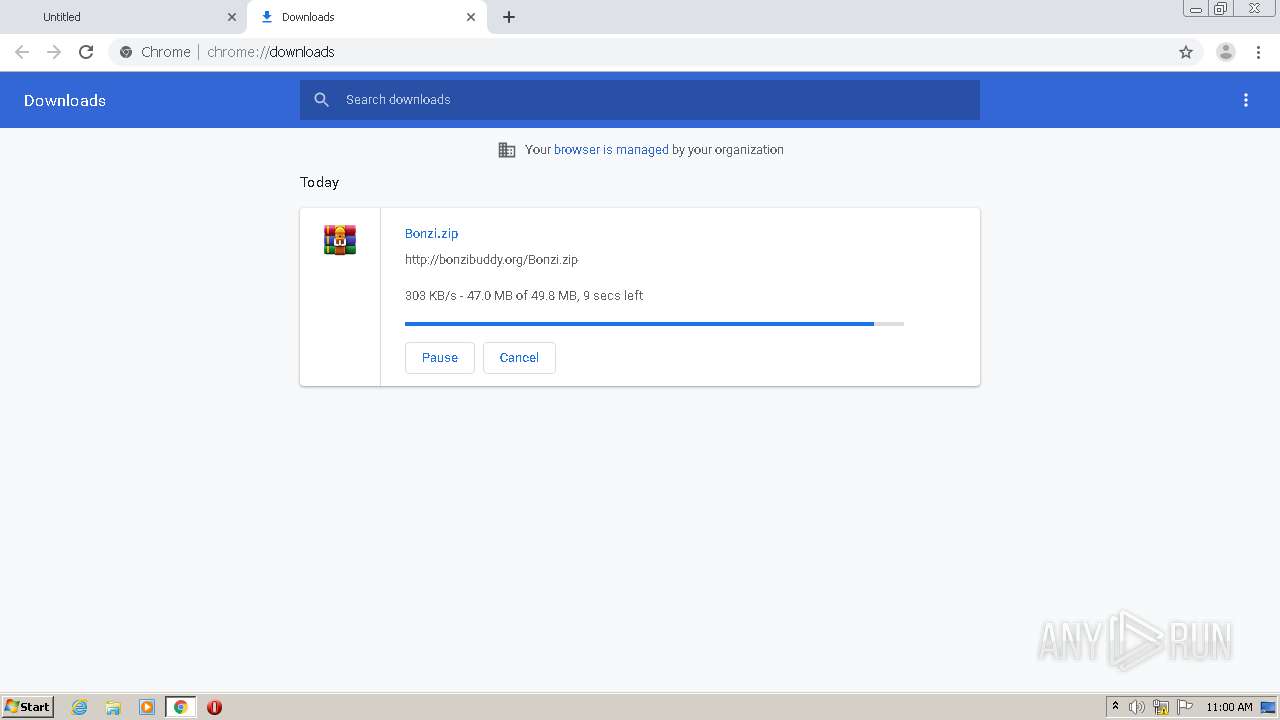Open Windows Explorer folder from the taskbar
Viewport: 1280px width, 720px height.
(x=113, y=707)
